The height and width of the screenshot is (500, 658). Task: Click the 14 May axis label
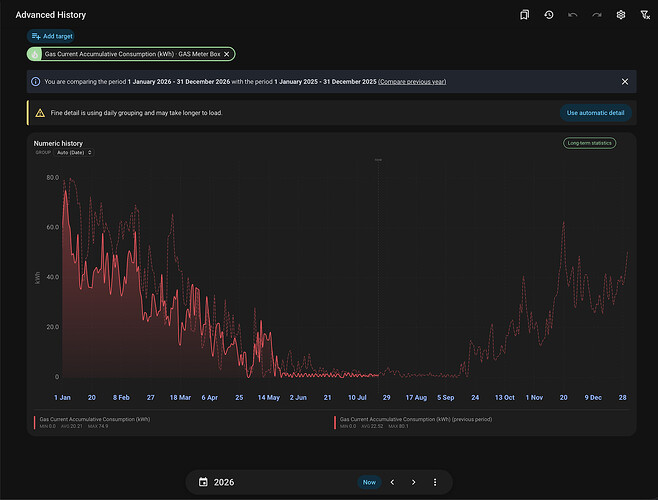click(x=269, y=397)
